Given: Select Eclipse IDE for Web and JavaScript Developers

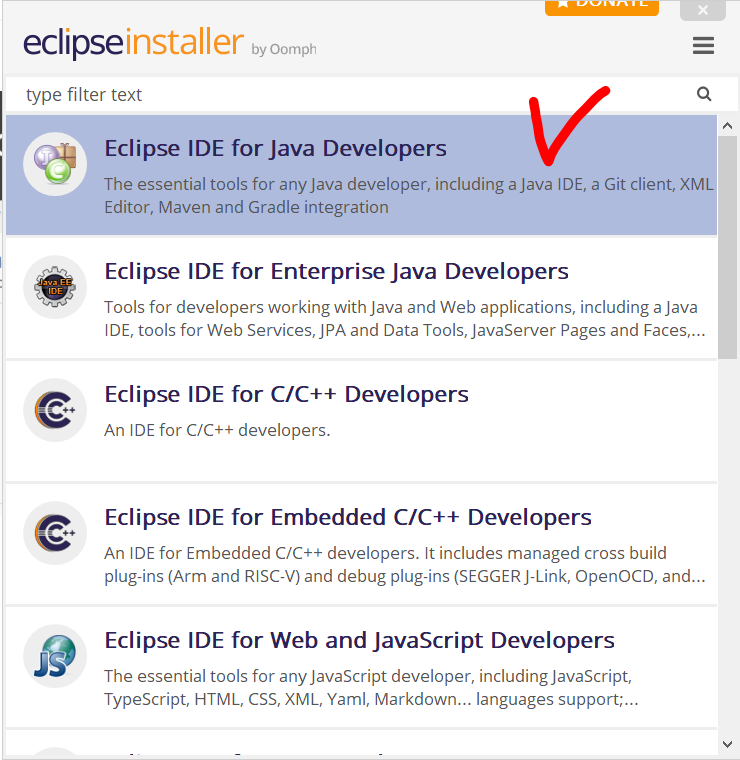Looking at the screenshot, I should click(361, 667).
